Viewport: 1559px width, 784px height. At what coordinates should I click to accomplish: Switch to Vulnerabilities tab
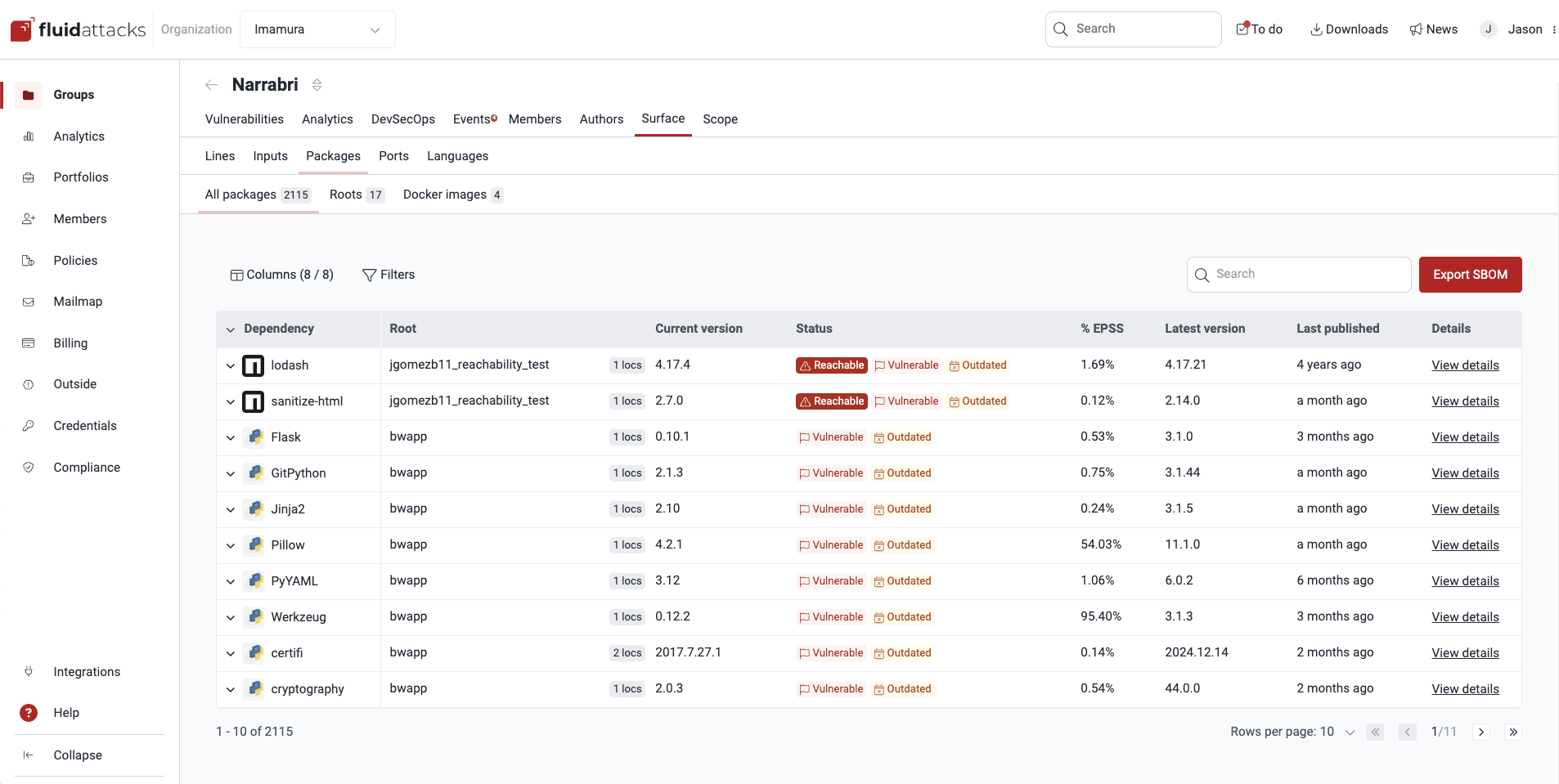tap(244, 119)
